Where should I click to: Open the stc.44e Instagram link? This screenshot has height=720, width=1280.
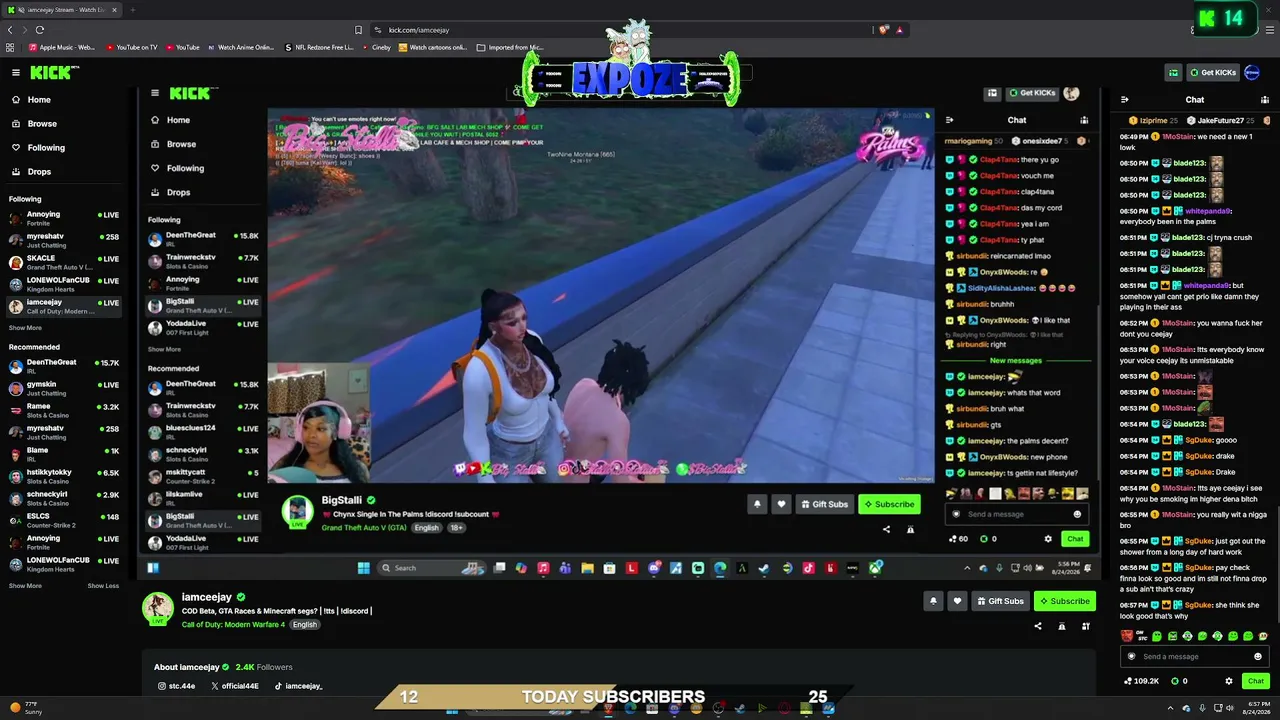177,686
